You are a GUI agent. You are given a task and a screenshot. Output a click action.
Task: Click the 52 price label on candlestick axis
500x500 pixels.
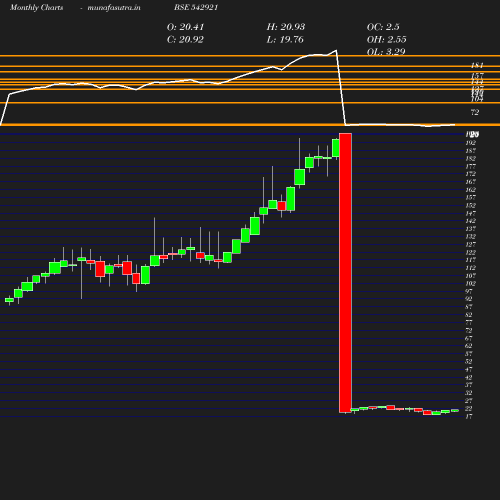(x=469, y=362)
